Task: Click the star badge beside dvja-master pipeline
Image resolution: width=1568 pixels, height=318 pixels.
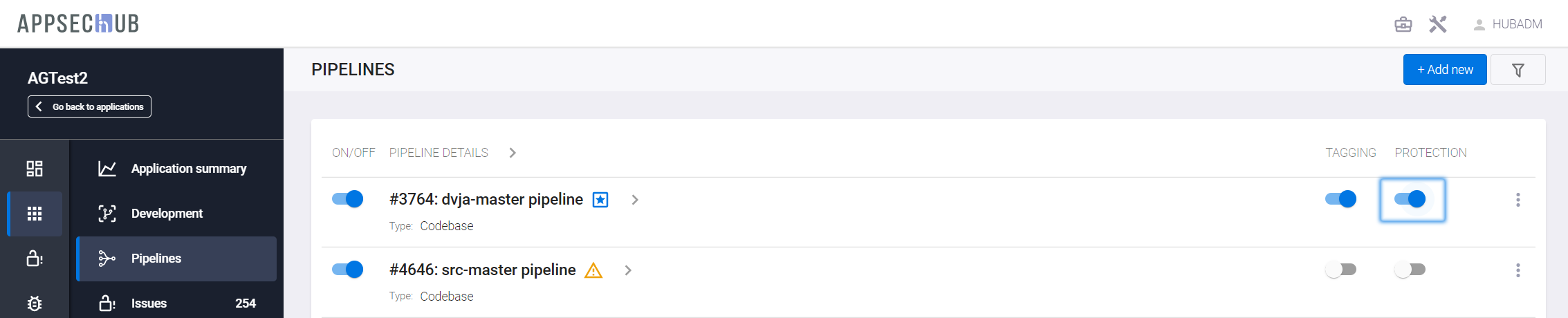Action: (x=600, y=200)
